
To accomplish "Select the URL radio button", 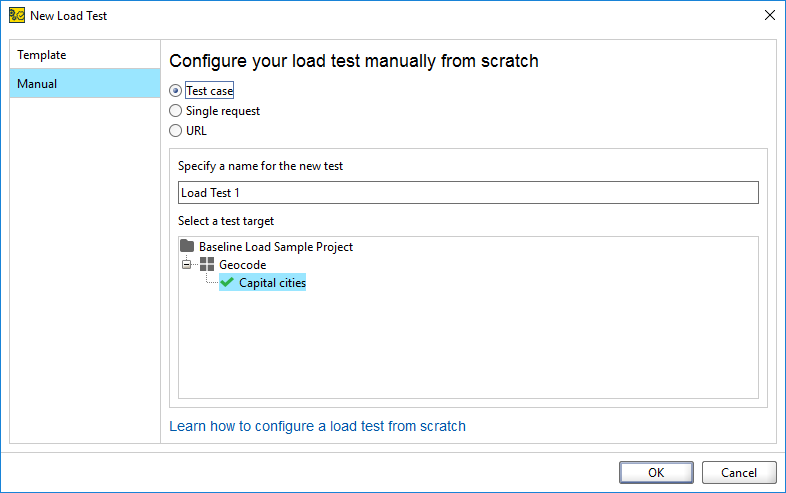I will click(x=176, y=130).
